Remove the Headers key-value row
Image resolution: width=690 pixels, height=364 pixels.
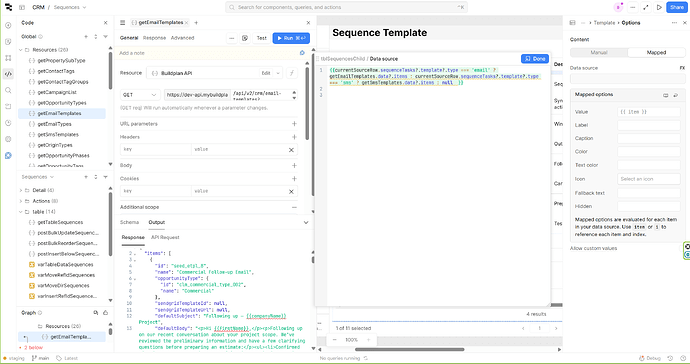click(x=291, y=150)
